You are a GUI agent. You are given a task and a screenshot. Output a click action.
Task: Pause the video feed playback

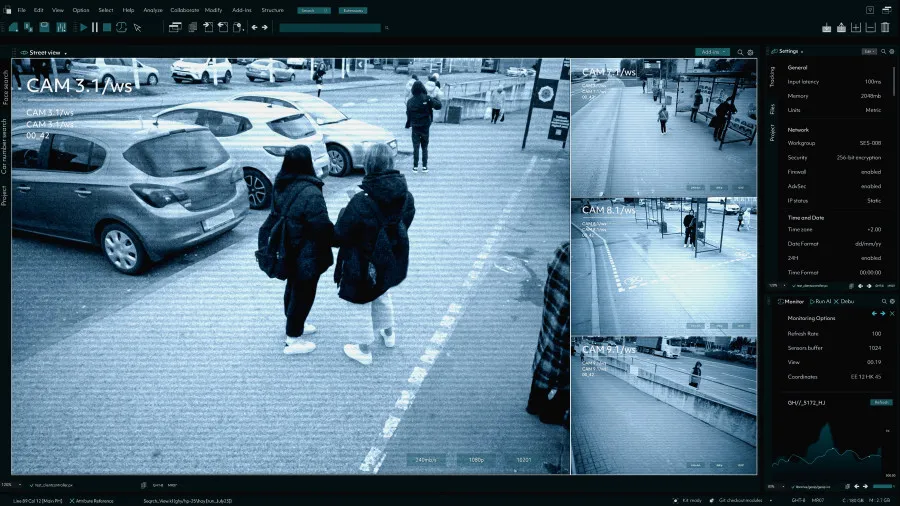(x=95, y=27)
